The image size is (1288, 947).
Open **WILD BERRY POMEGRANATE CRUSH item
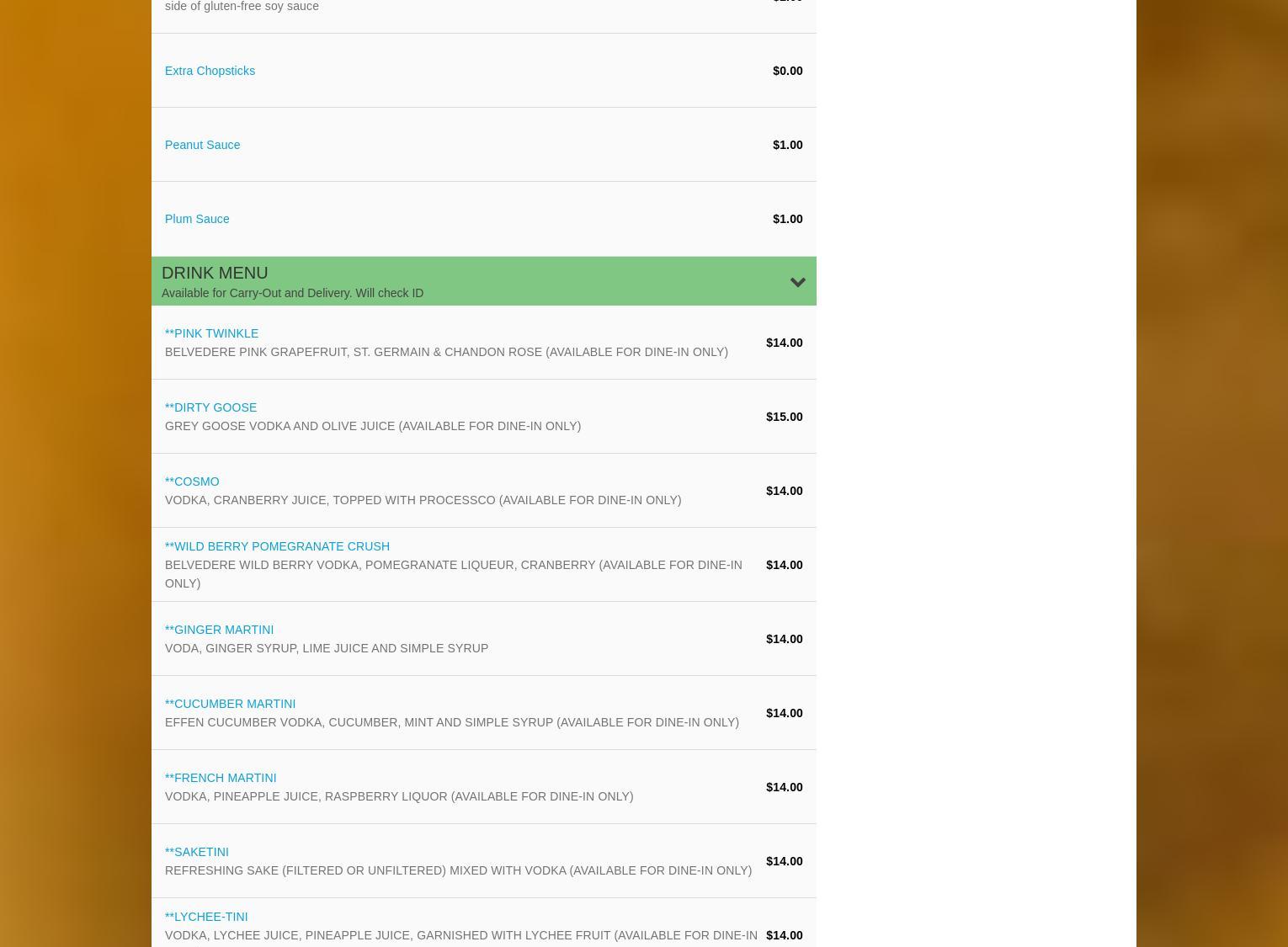click(x=277, y=546)
